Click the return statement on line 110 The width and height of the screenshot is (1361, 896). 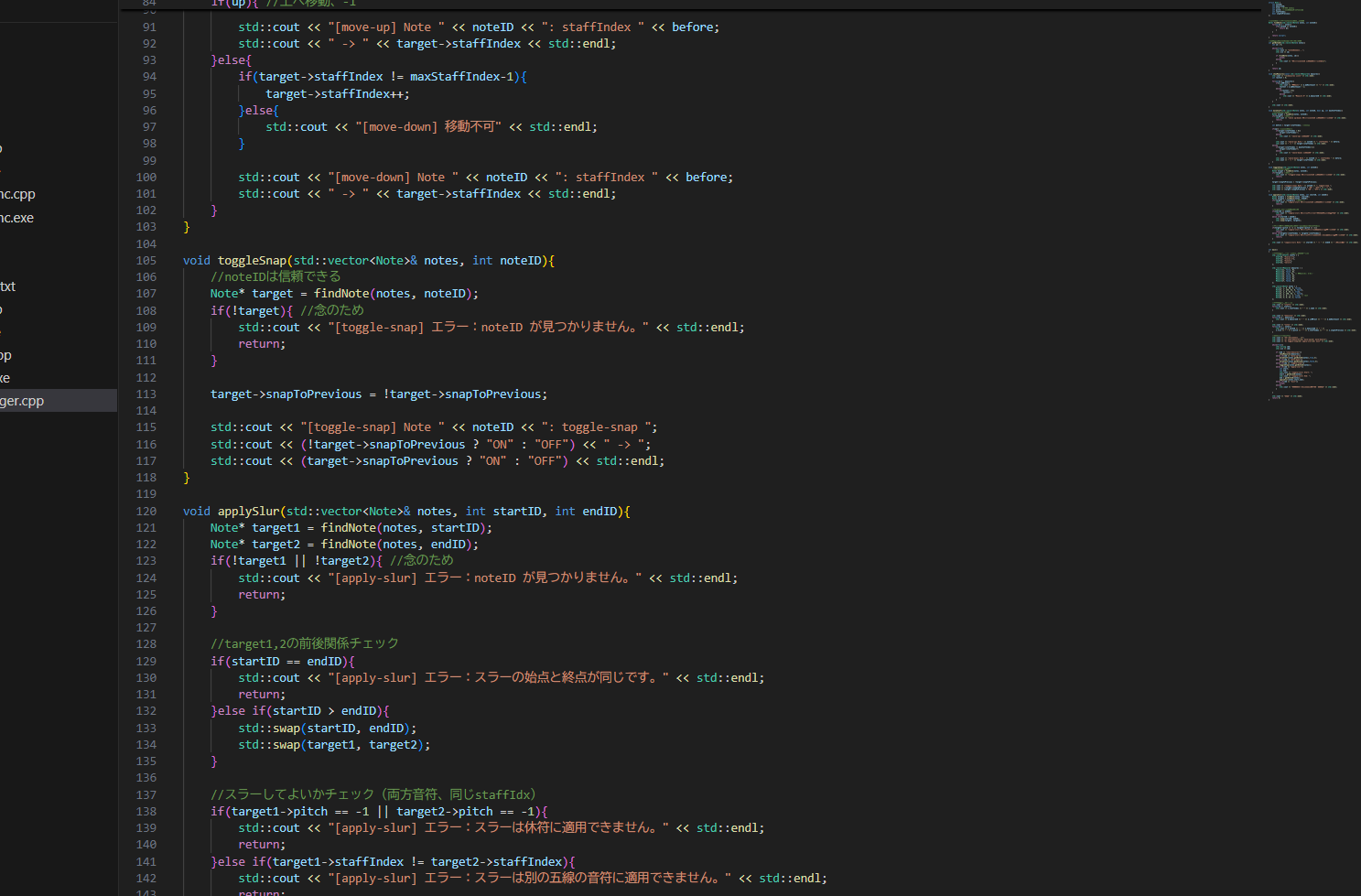tap(262, 344)
